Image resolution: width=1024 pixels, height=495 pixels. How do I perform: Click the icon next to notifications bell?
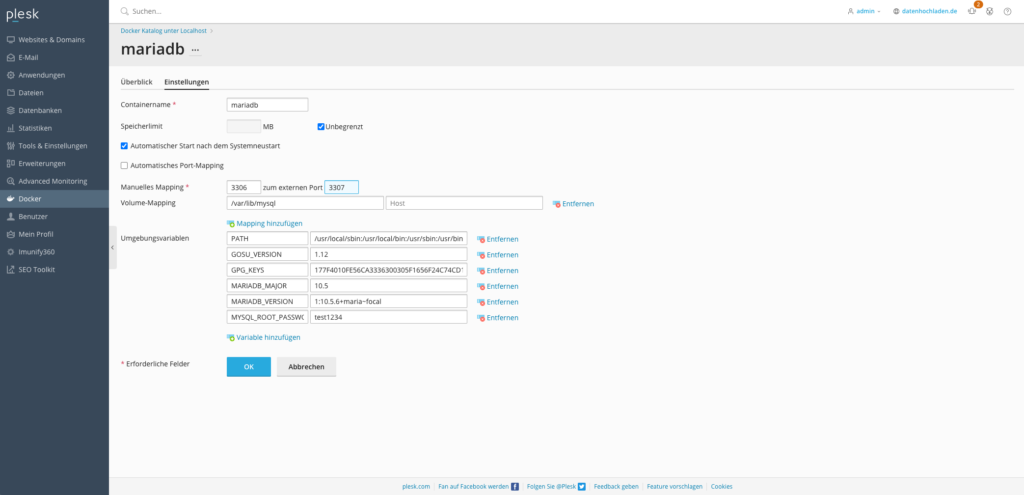(x=989, y=11)
